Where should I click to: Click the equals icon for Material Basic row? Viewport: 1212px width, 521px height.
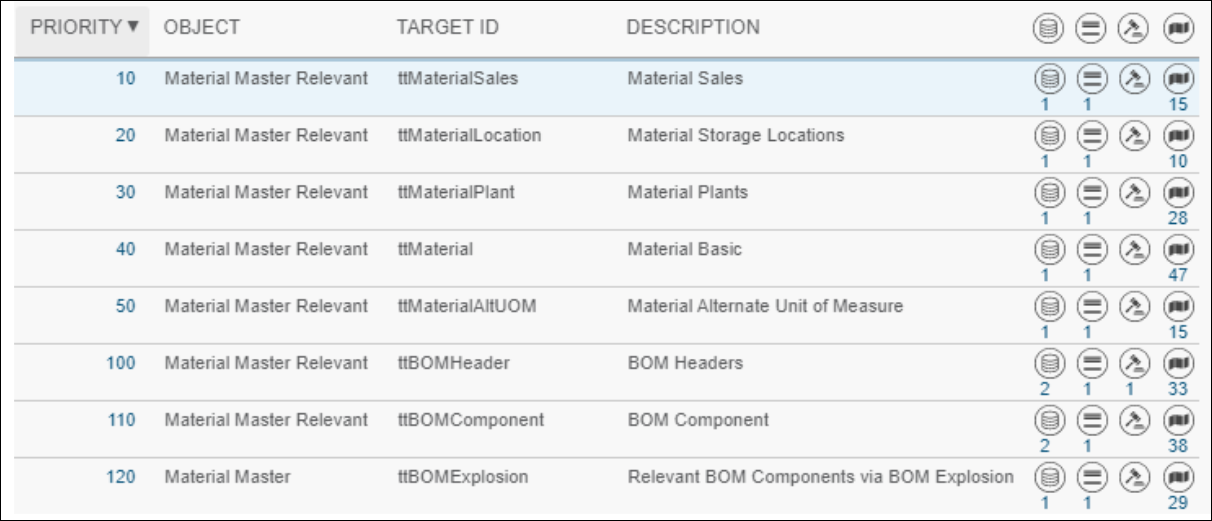pos(1090,250)
